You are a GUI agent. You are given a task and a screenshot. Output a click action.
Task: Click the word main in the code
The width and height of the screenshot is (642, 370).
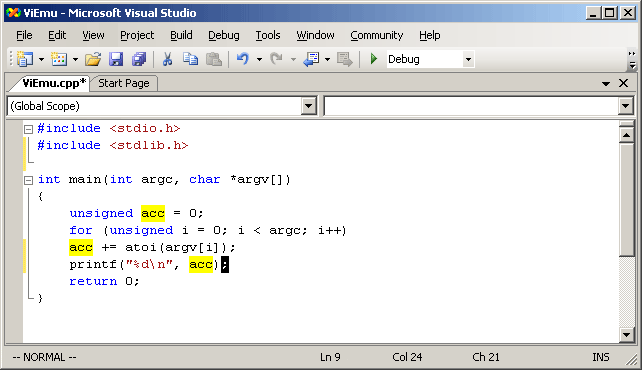(x=85, y=179)
